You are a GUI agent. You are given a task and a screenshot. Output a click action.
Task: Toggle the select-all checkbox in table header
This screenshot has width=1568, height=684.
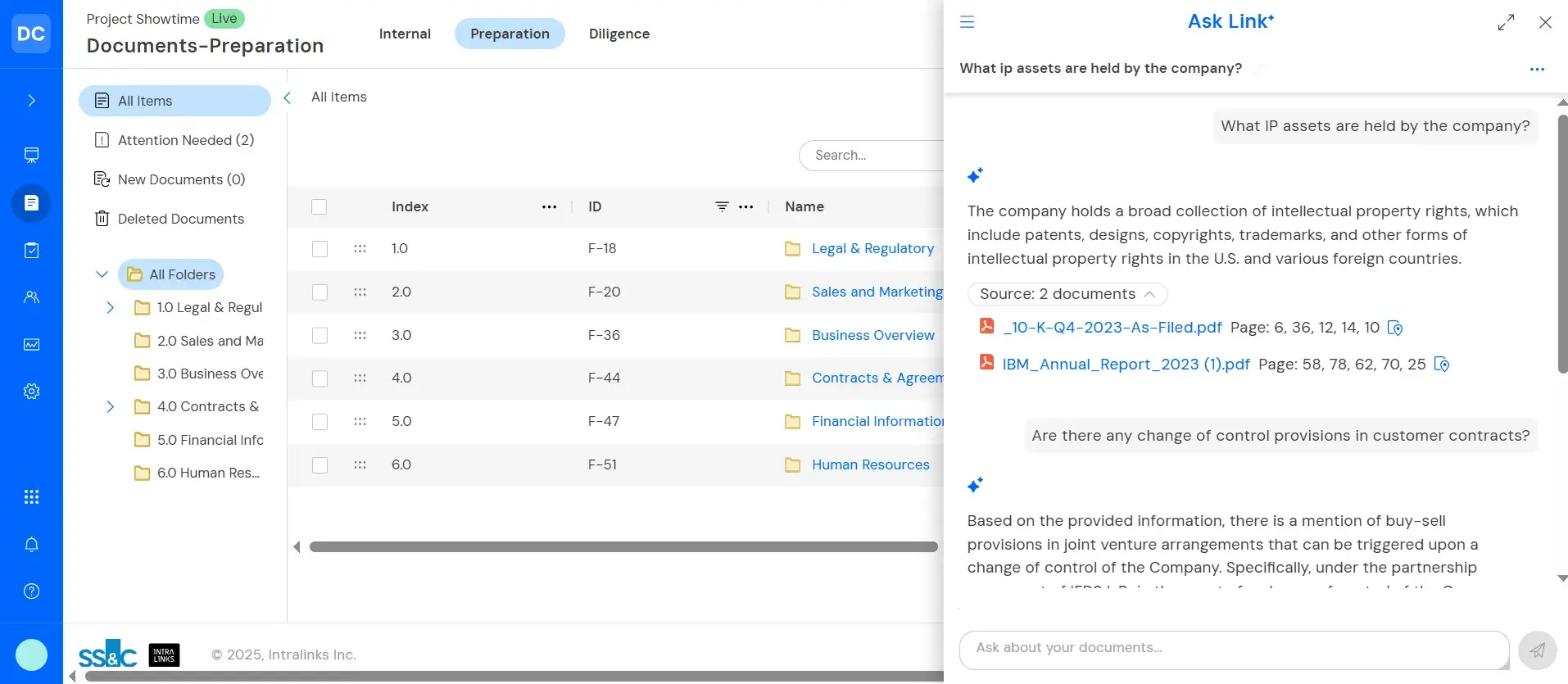319,207
